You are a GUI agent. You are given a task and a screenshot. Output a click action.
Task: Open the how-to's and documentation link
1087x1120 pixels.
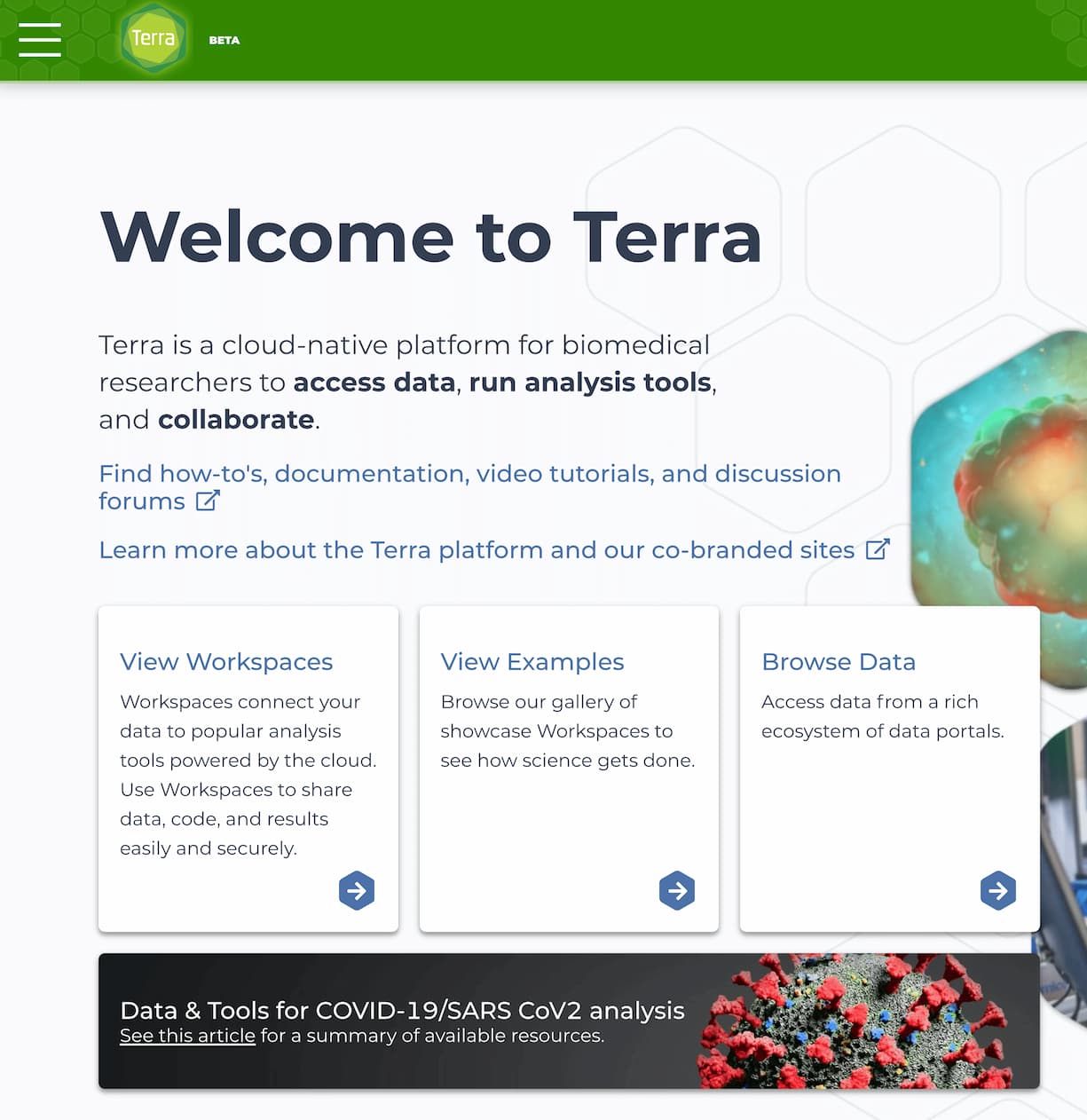click(469, 474)
